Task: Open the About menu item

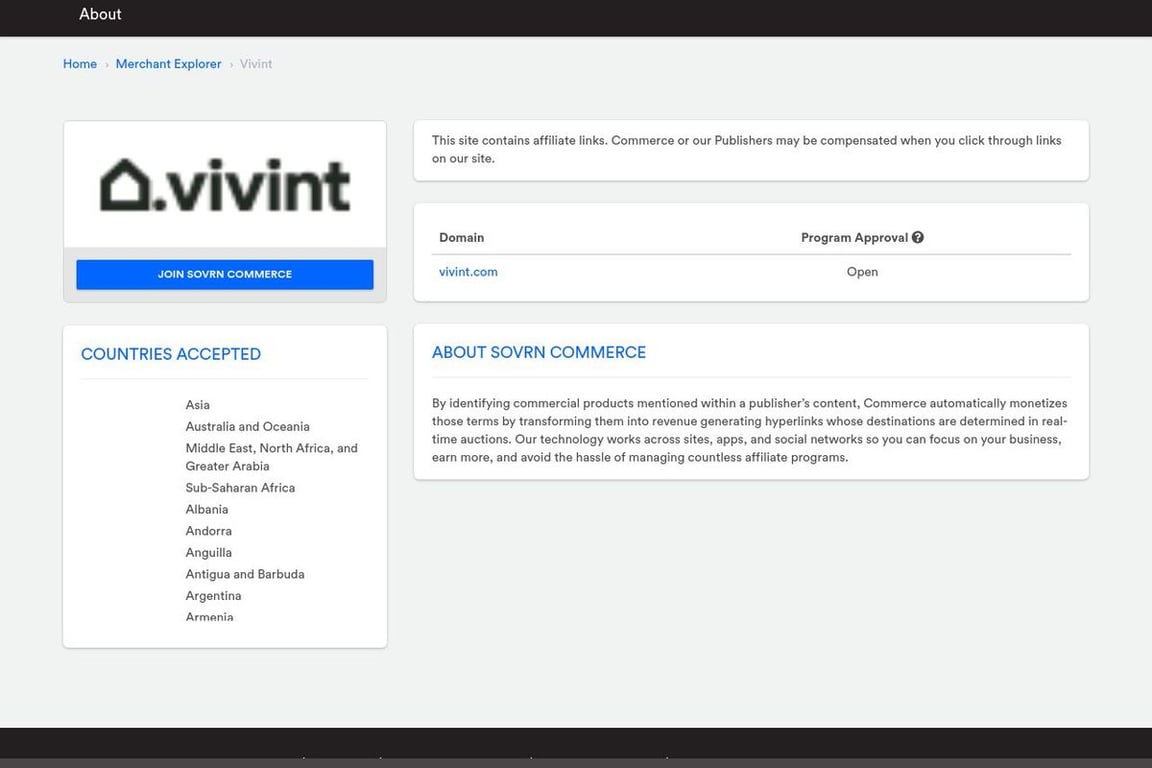Action: [x=100, y=14]
